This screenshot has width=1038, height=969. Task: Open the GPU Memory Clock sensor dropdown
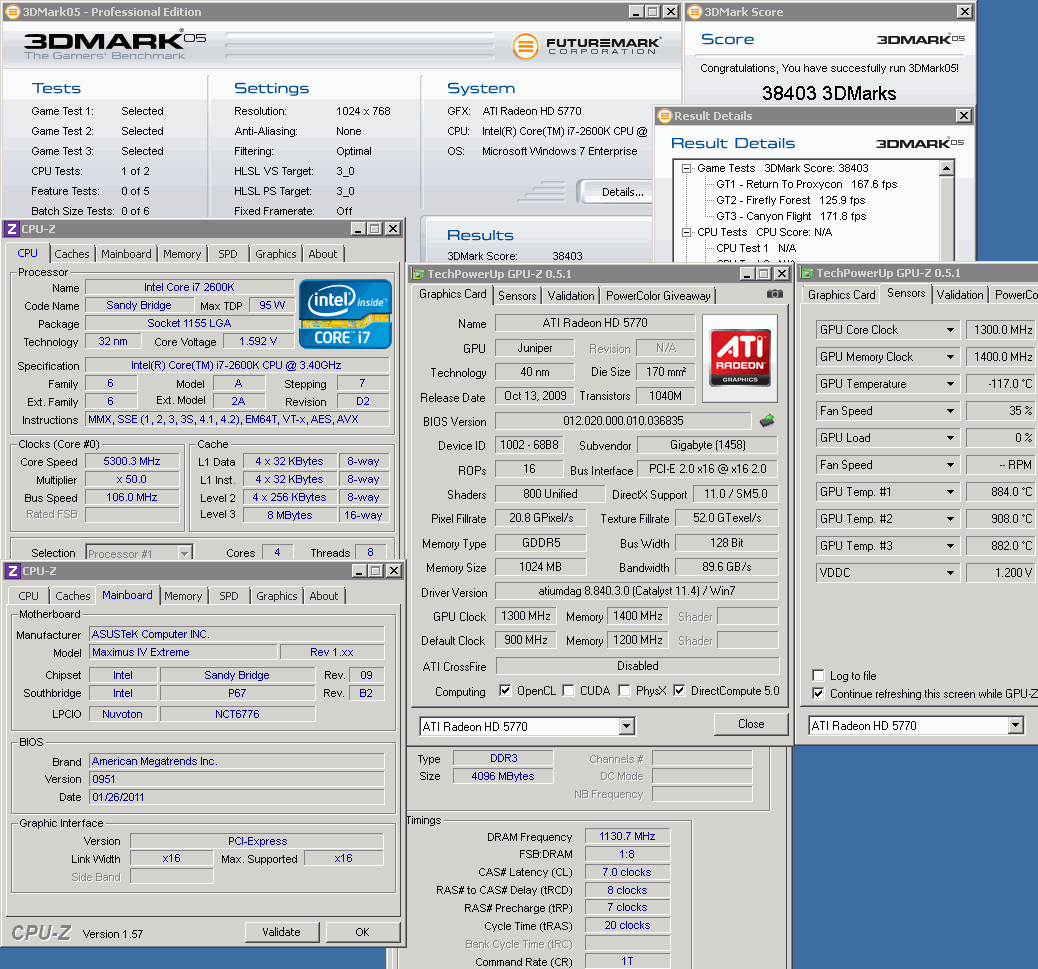950,357
